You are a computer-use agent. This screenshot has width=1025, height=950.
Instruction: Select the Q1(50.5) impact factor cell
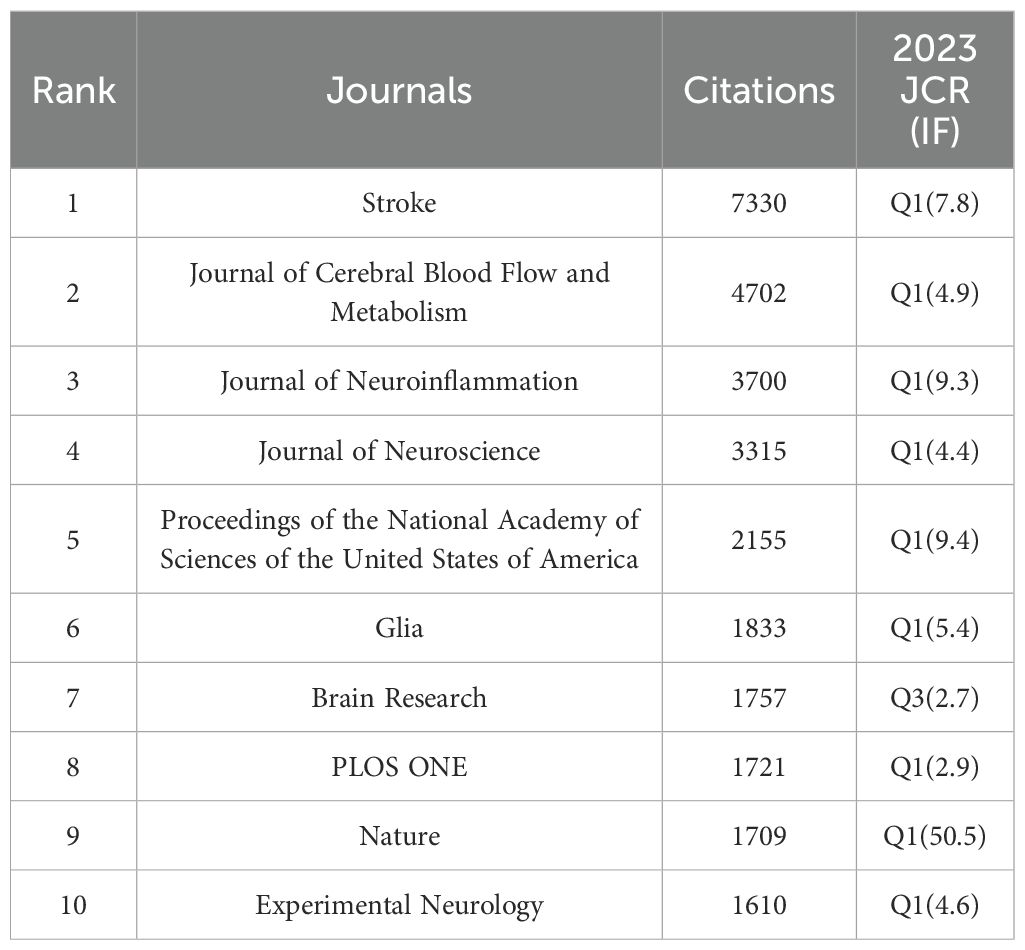(934, 836)
